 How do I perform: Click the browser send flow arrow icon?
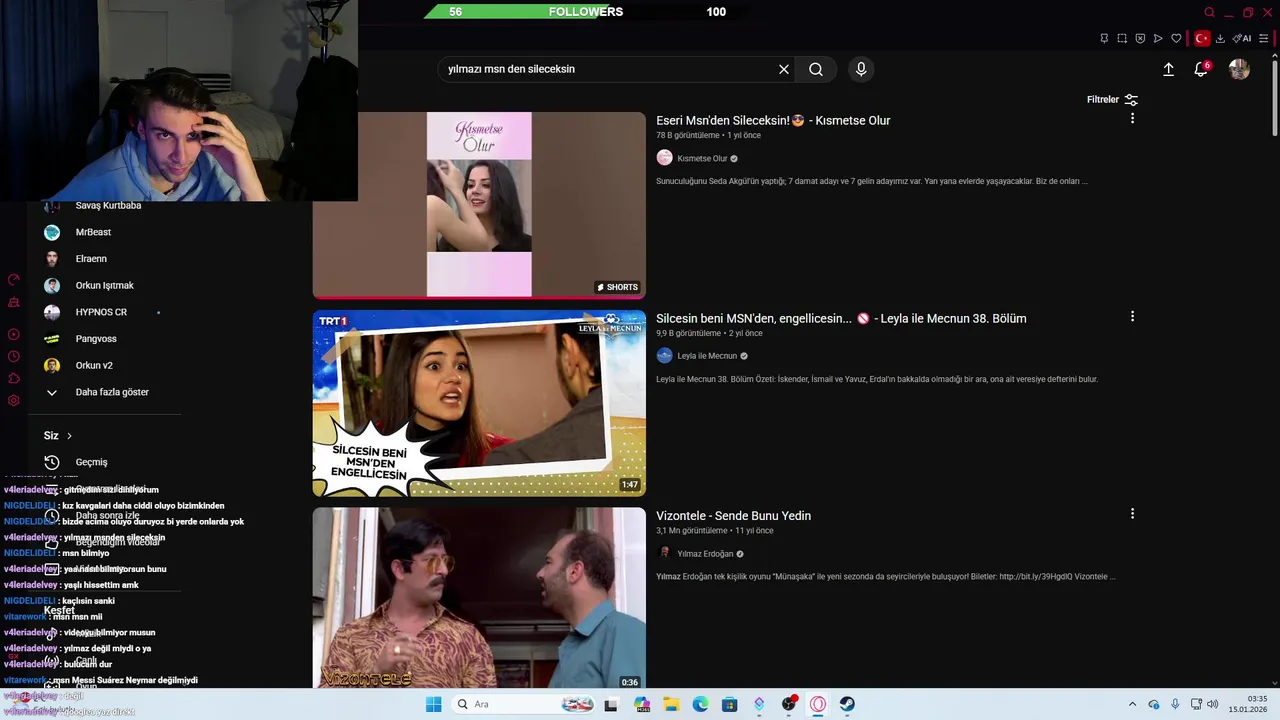(1158, 39)
